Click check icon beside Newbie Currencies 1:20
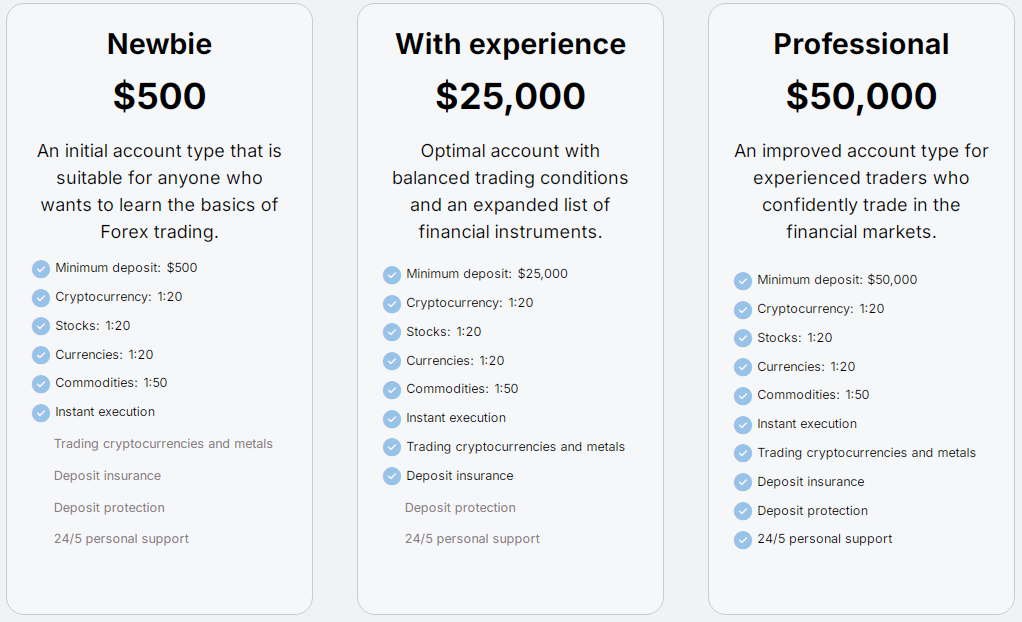1022x622 pixels. pyautogui.click(x=41, y=355)
